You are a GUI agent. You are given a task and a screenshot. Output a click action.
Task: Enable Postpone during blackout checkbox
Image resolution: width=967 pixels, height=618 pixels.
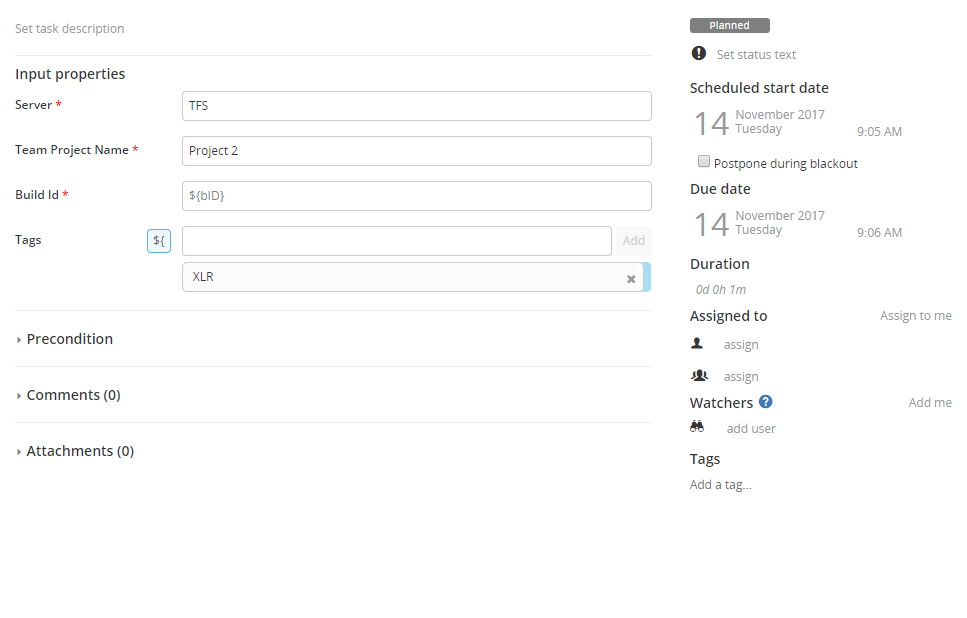click(x=704, y=162)
